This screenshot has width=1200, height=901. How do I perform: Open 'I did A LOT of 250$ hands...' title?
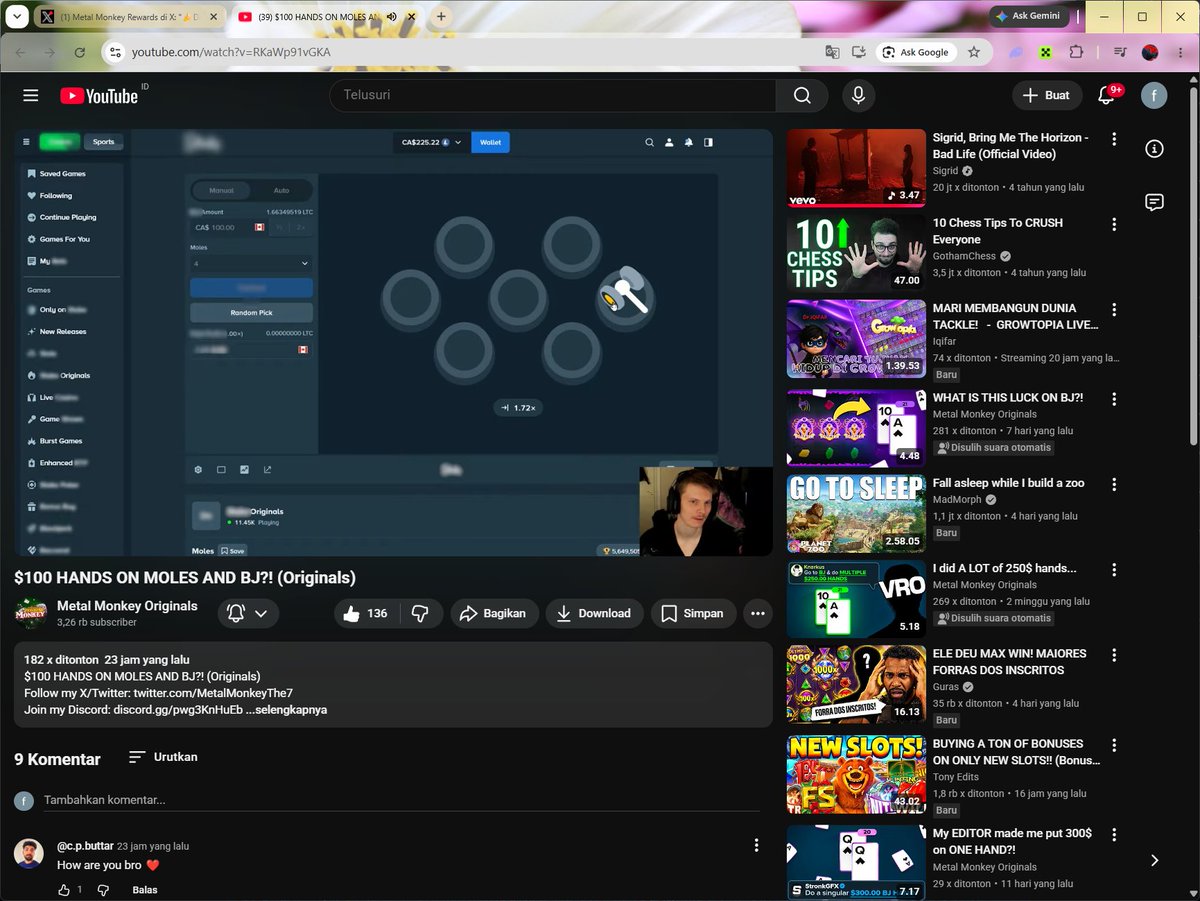point(1004,568)
